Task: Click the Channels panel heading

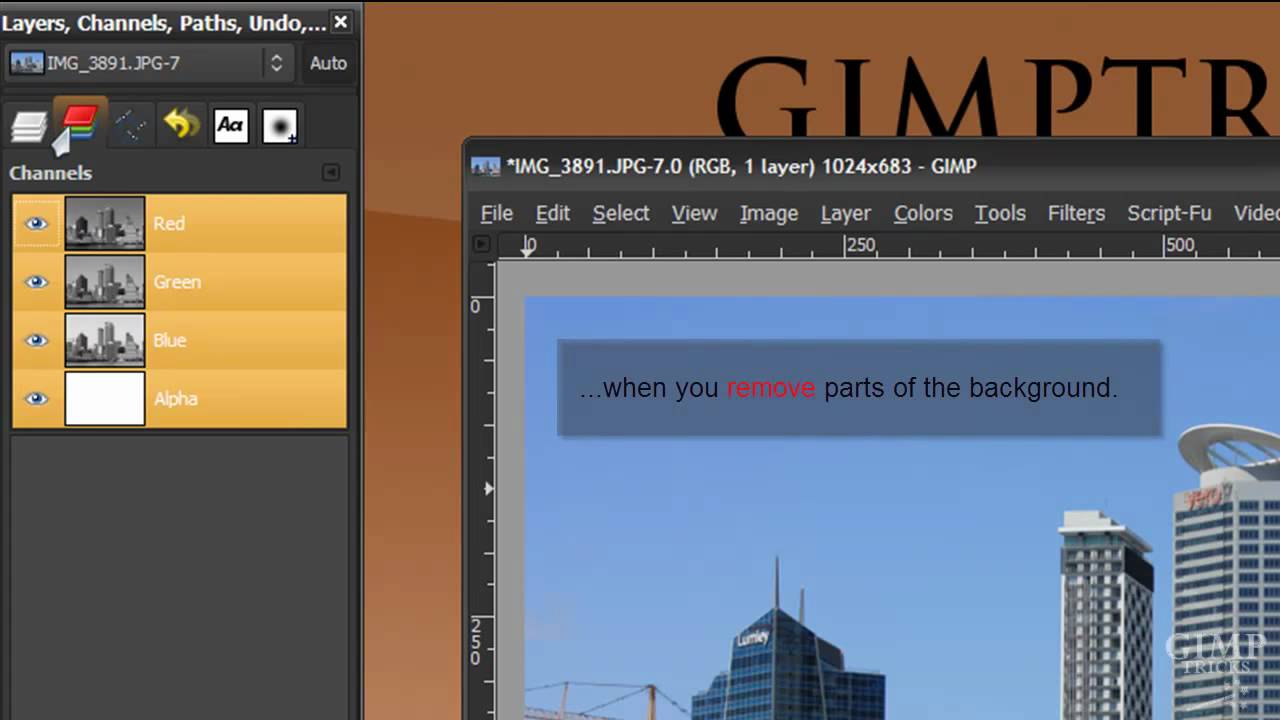Action: [50, 173]
